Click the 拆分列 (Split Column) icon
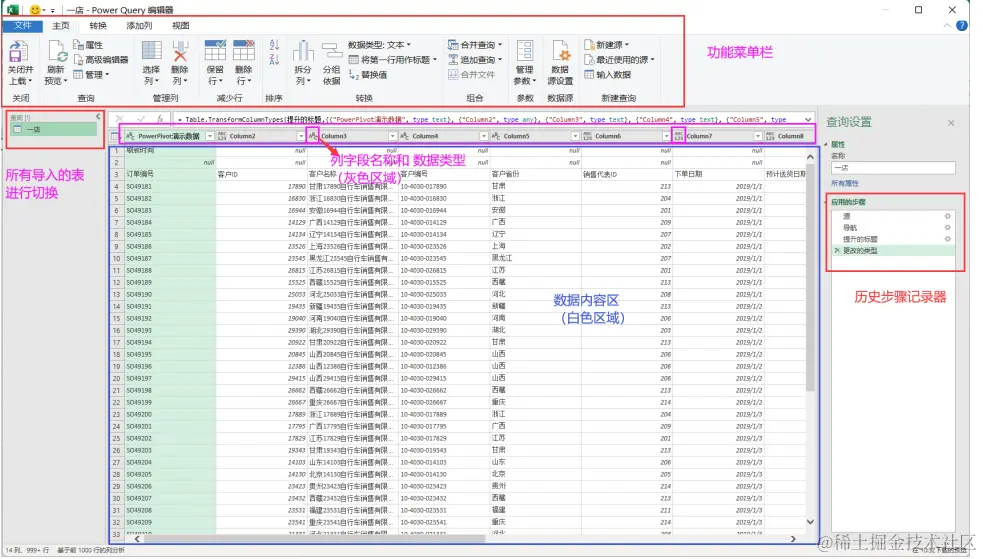 tap(303, 51)
